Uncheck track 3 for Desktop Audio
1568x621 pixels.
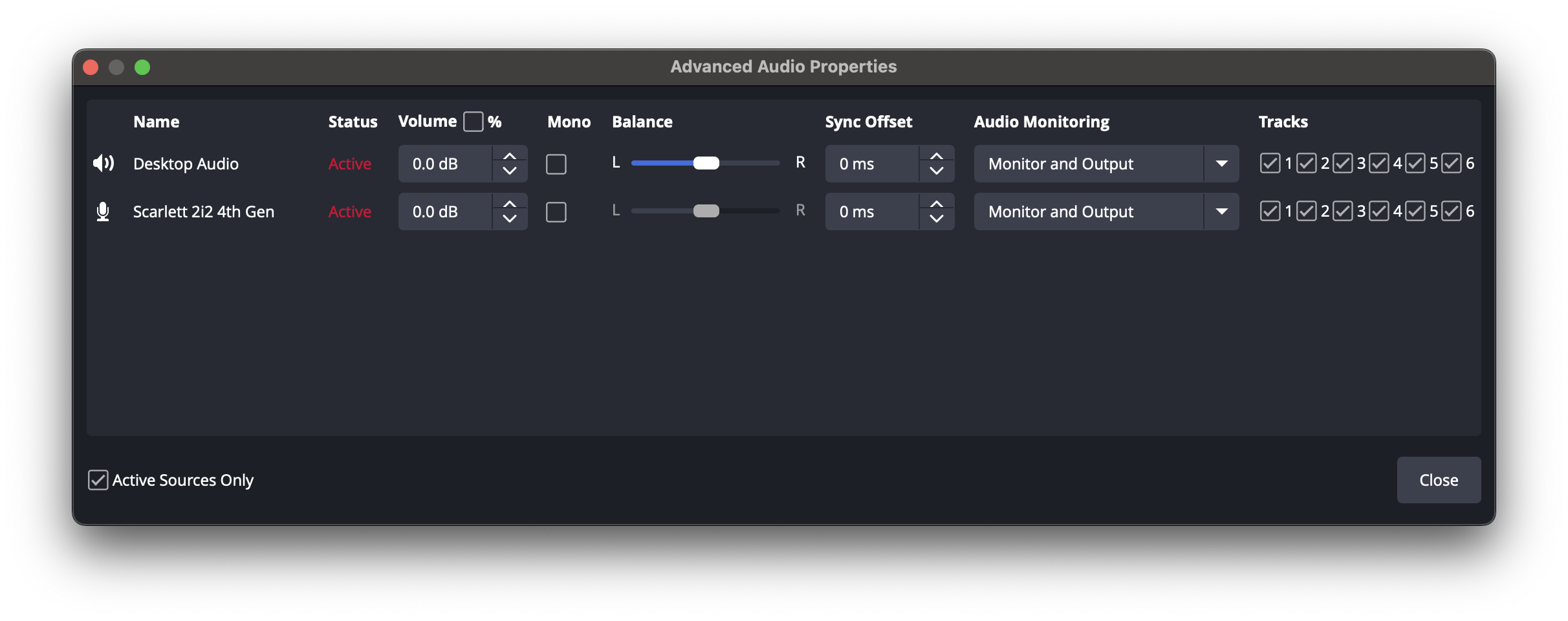click(x=1342, y=163)
